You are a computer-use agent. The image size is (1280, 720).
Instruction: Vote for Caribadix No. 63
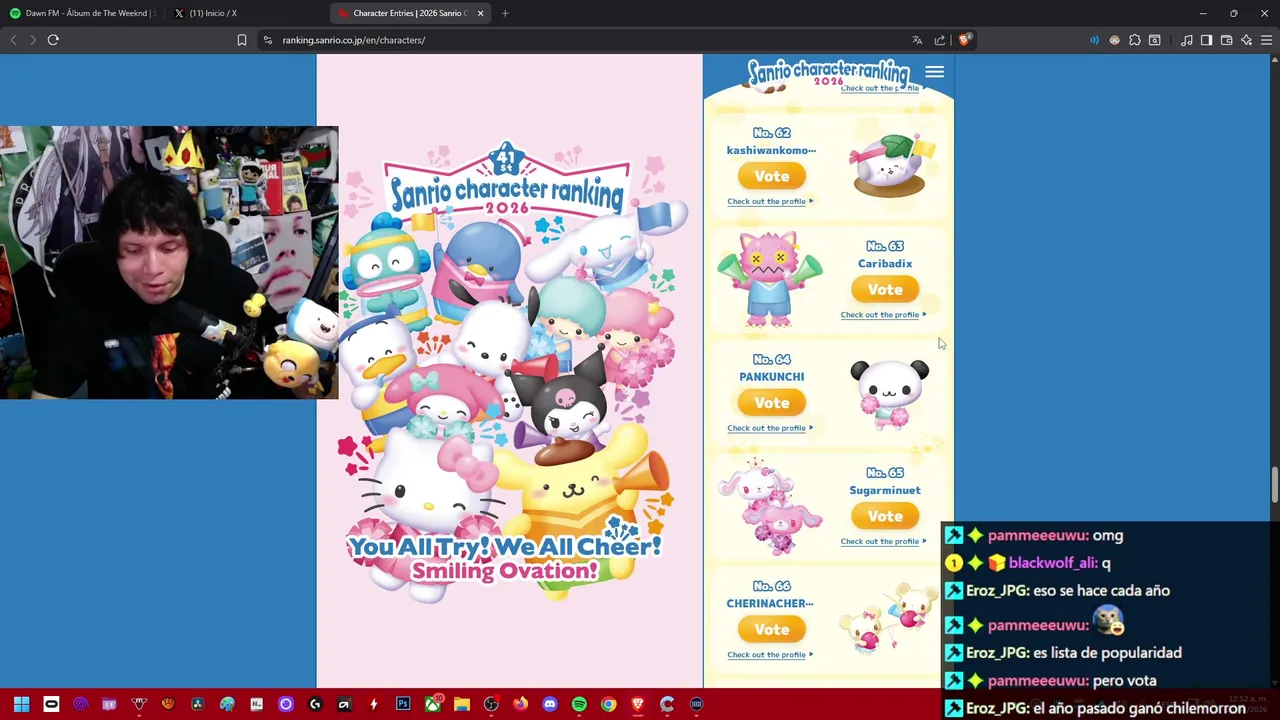click(885, 289)
